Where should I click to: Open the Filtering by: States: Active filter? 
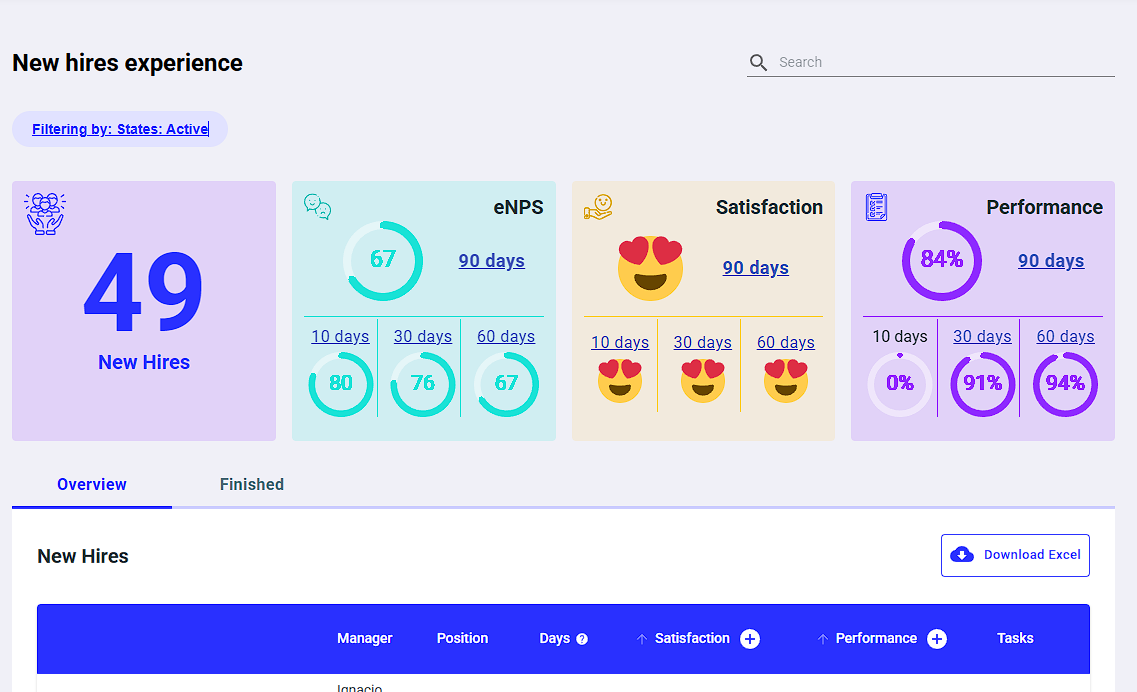(x=119, y=128)
